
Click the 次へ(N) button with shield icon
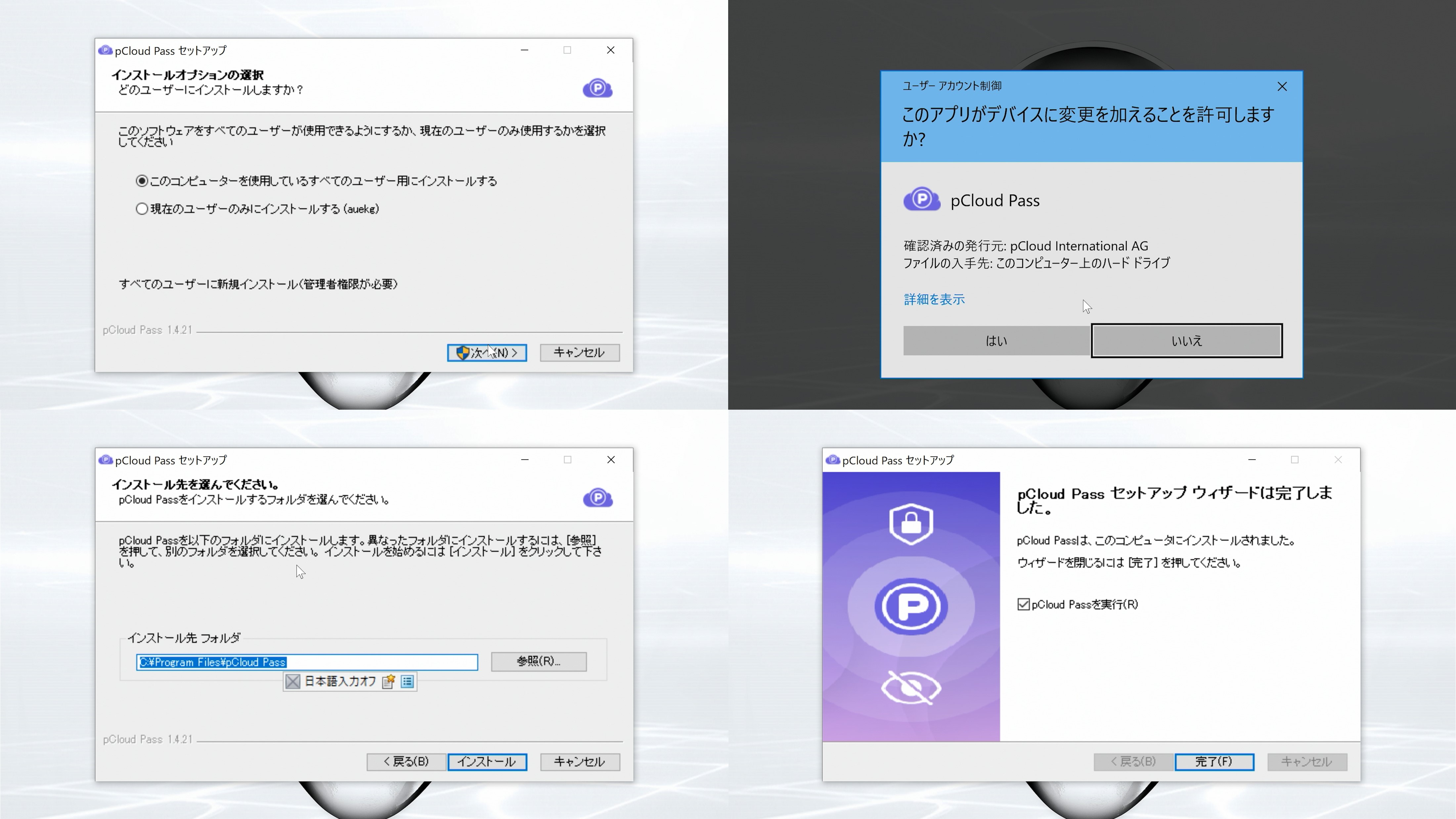487,353
